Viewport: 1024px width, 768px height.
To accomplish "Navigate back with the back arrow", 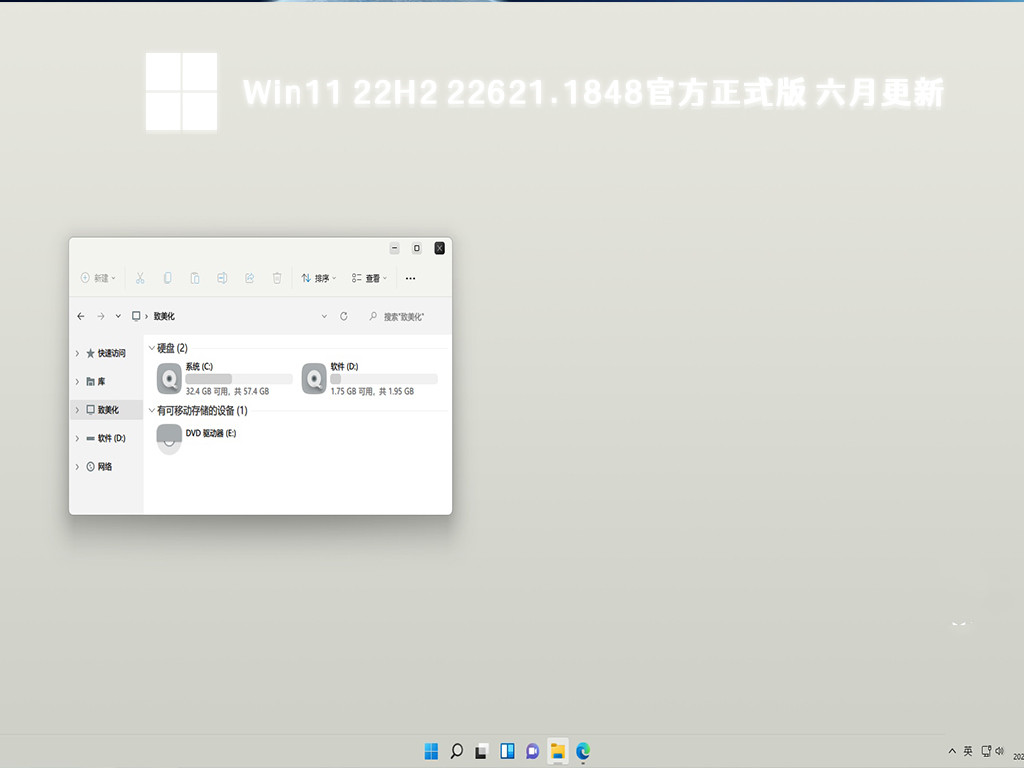I will (x=81, y=316).
